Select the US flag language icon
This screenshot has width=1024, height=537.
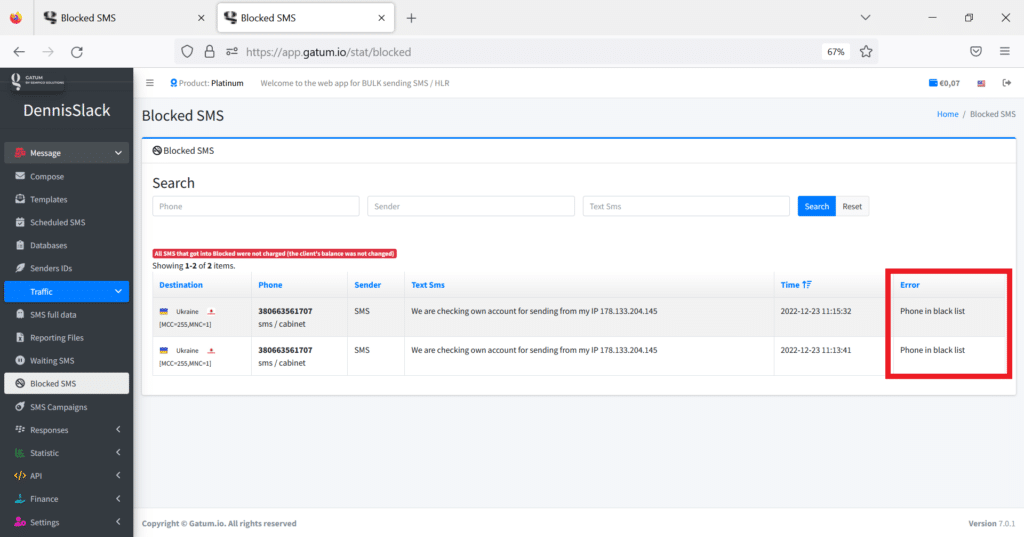point(981,83)
